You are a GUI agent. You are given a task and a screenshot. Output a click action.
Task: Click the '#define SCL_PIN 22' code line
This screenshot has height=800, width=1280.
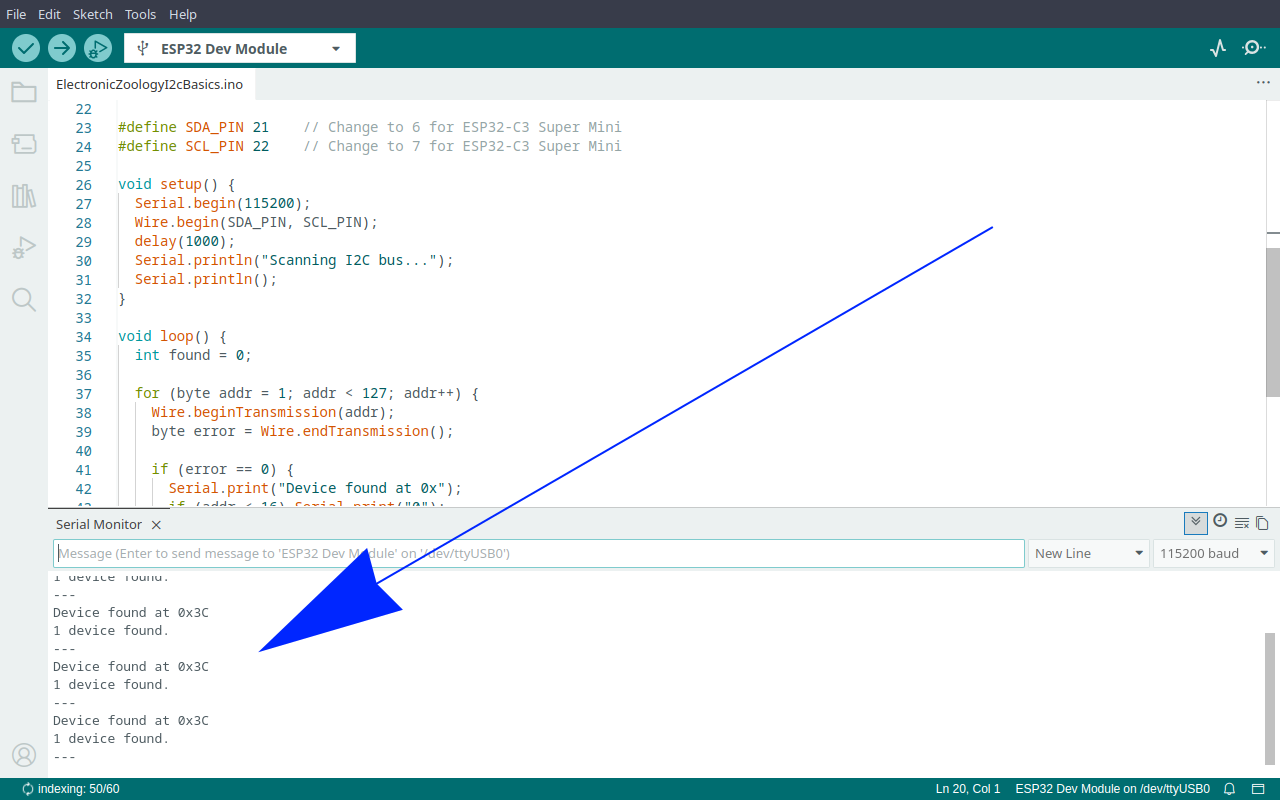pos(370,146)
